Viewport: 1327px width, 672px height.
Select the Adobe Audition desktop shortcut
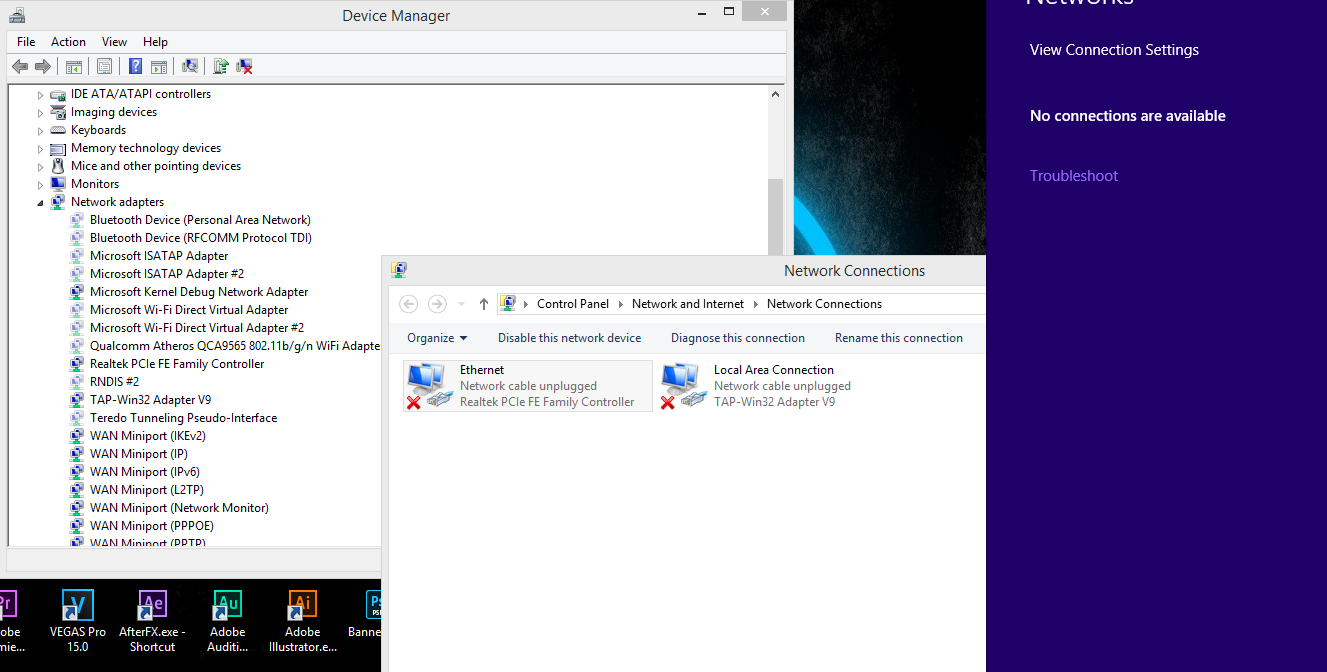(x=228, y=620)
